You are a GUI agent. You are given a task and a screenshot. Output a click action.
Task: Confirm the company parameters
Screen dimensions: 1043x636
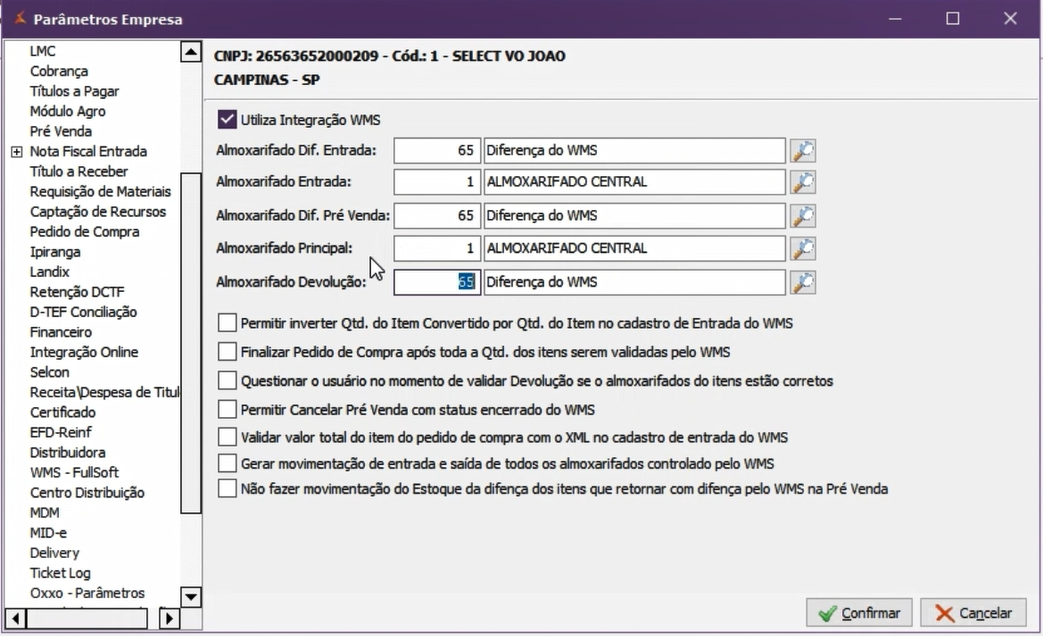[859, 613]
